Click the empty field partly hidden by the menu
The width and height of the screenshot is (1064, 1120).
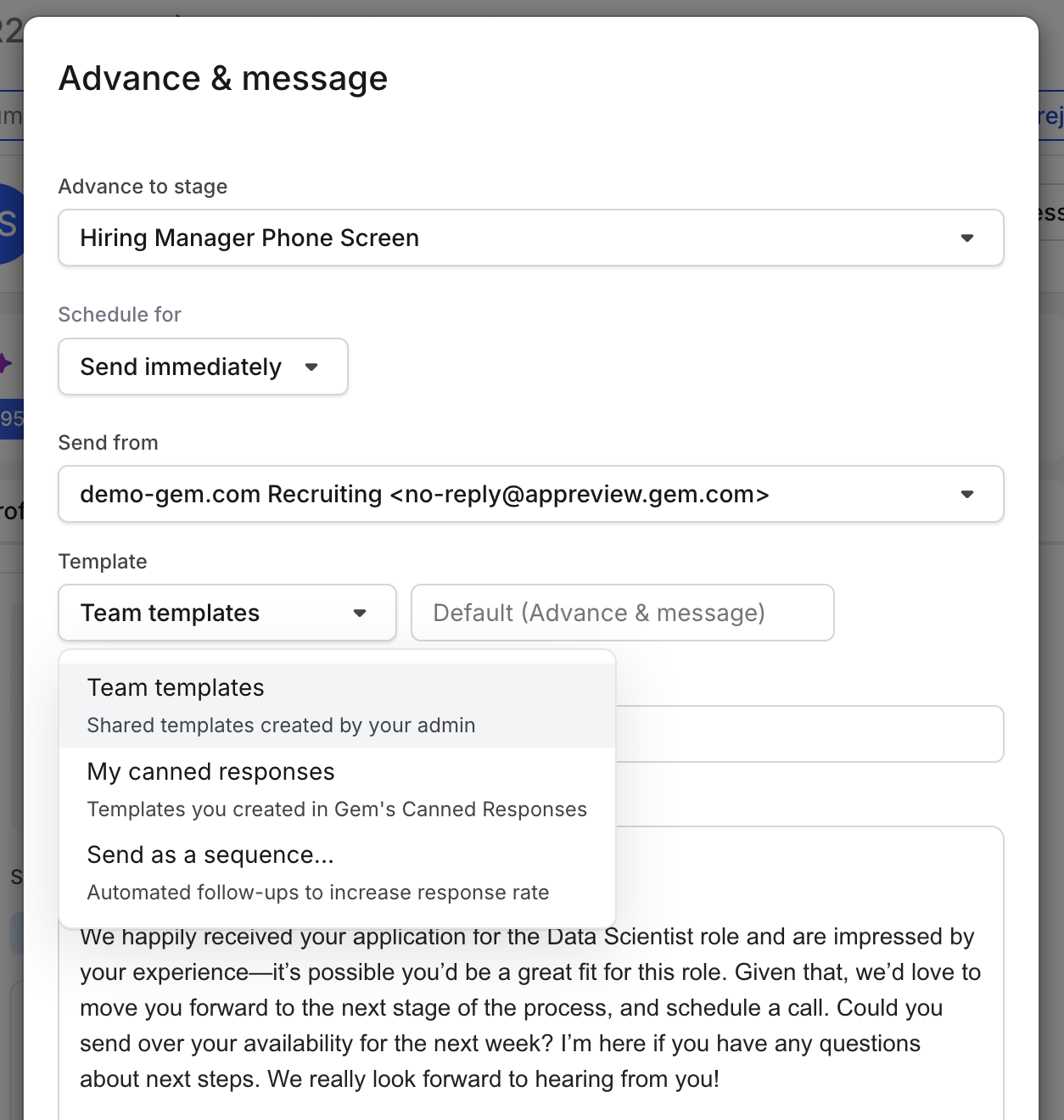click(x=809, y=734)
